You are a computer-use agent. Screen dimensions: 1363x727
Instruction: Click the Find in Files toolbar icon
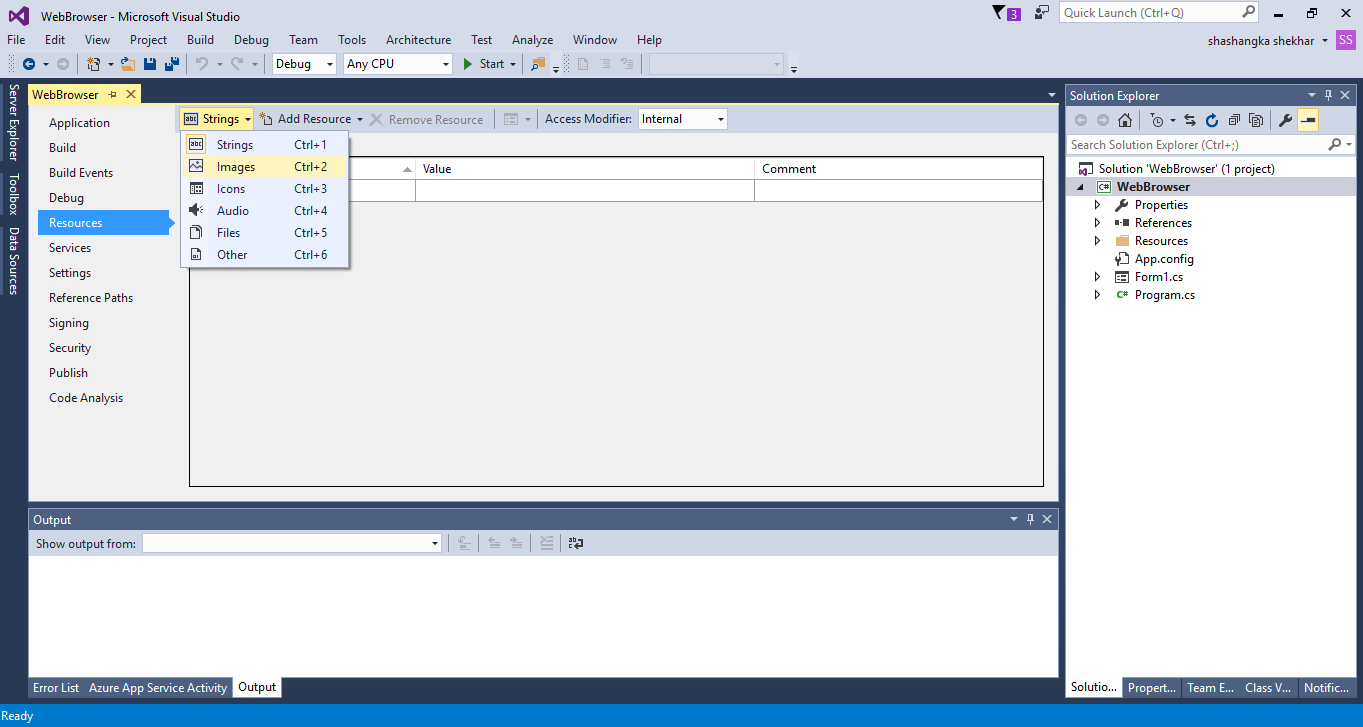[539, 64]
